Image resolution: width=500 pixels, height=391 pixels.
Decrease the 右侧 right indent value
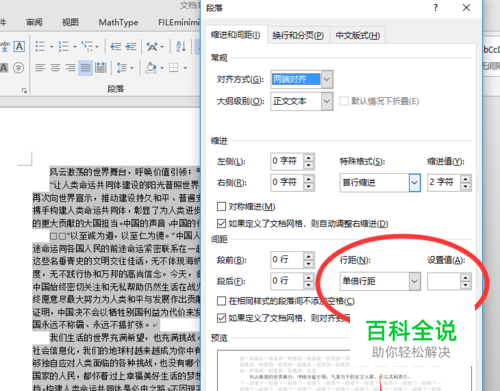(309, 186)
